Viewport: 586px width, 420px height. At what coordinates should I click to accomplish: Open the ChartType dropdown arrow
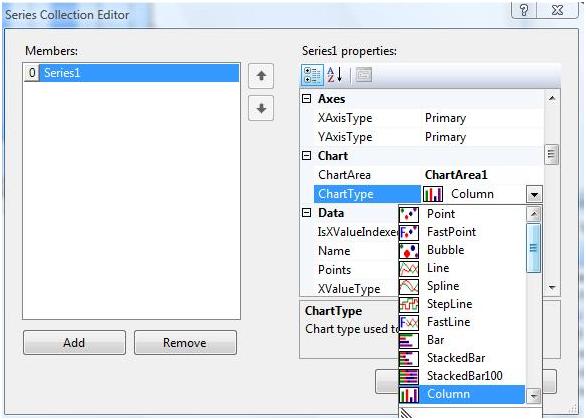[534, 194]
